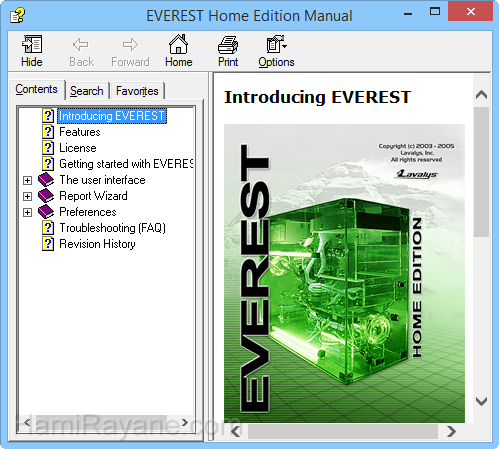
Task: Close the EVEREST manual window
Action: [471, 12]
